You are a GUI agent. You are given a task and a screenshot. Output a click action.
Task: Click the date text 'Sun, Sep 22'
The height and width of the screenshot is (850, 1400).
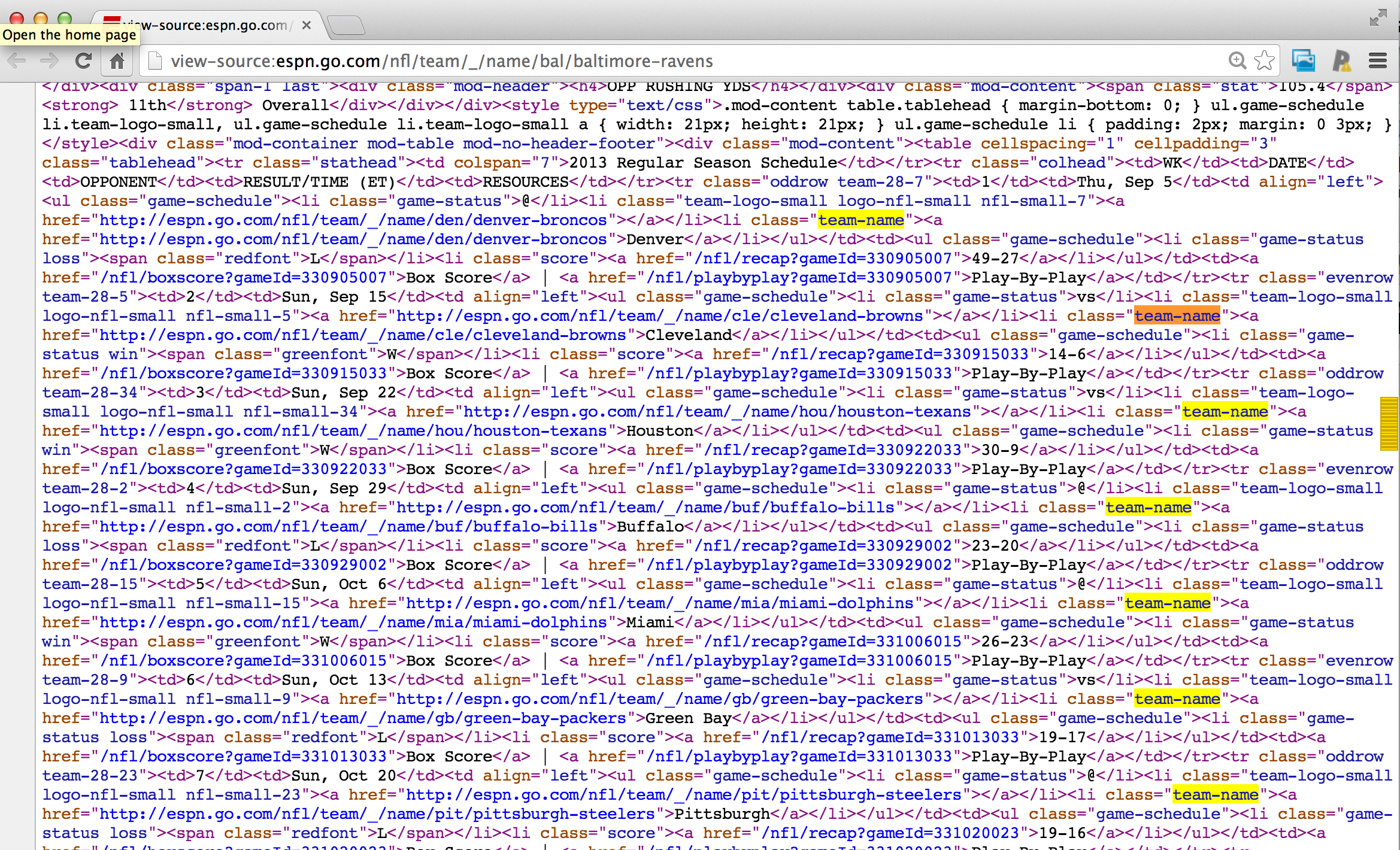(344, 393)
